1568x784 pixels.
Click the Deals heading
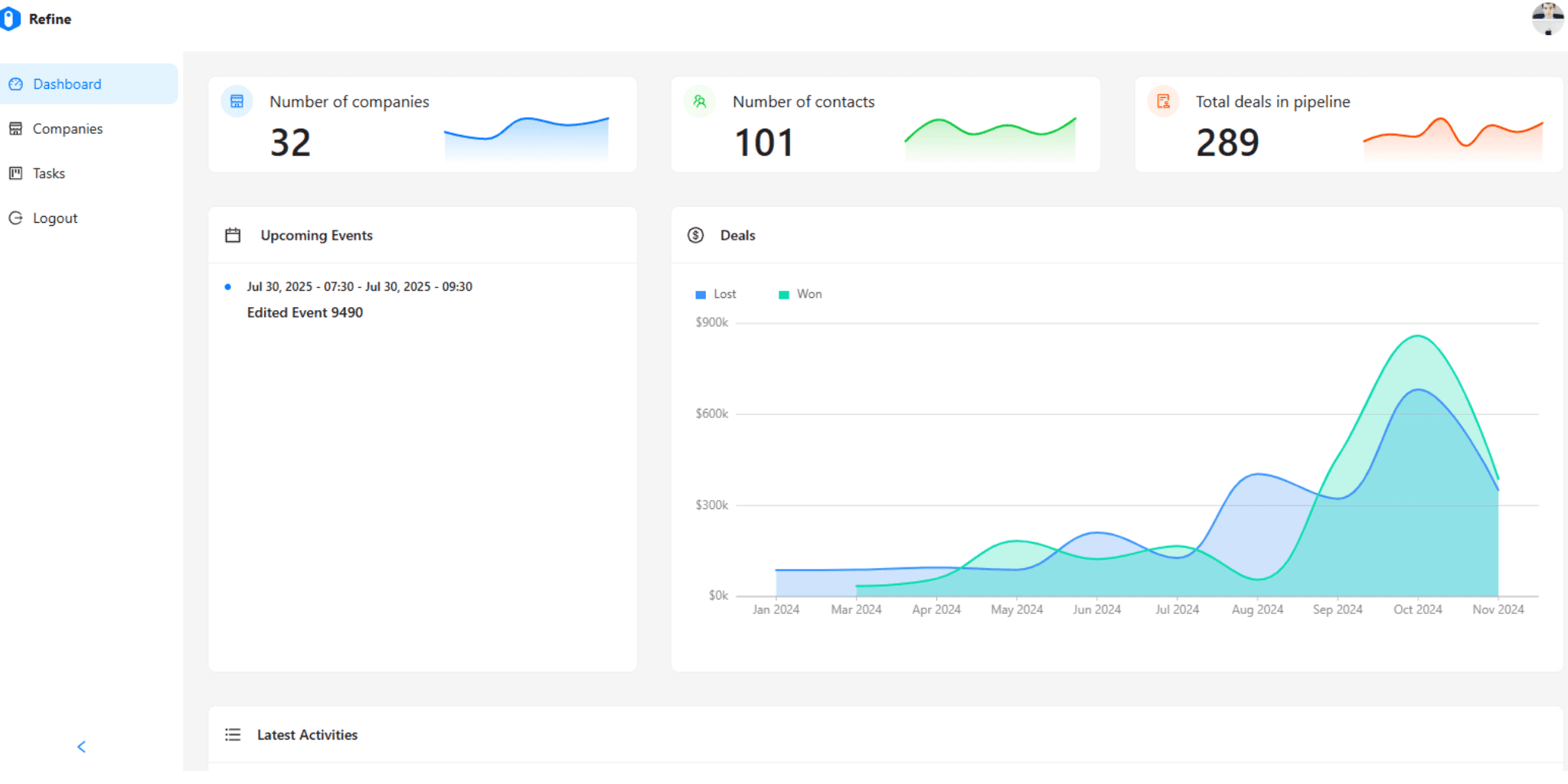pos(737,236)
